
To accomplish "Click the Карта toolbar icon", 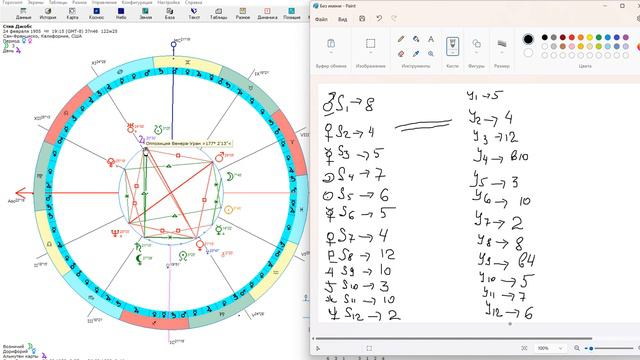I will coord(72,13).
